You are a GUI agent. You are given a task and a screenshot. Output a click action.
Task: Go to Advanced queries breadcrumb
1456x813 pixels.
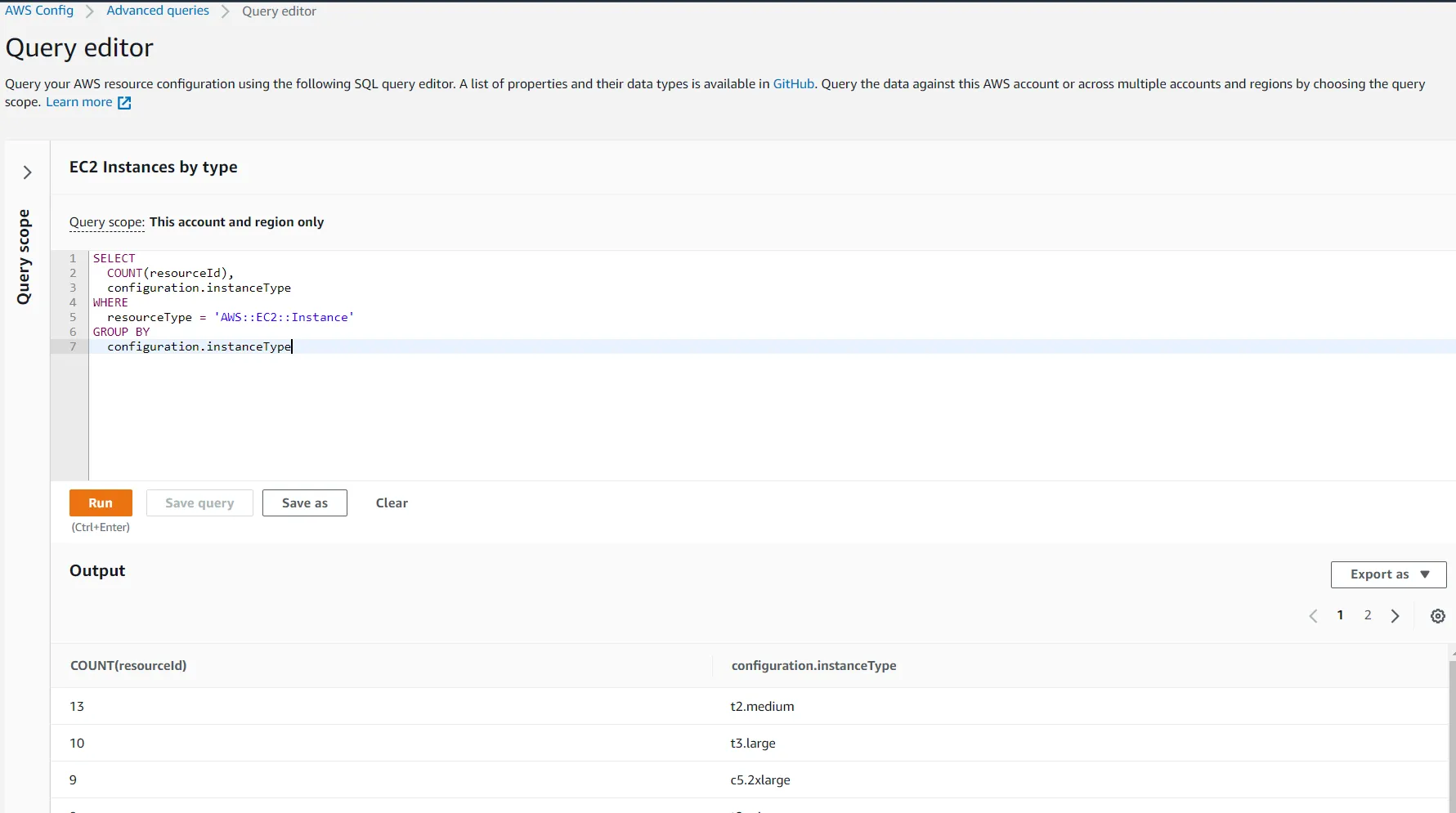tap(158, 11)
